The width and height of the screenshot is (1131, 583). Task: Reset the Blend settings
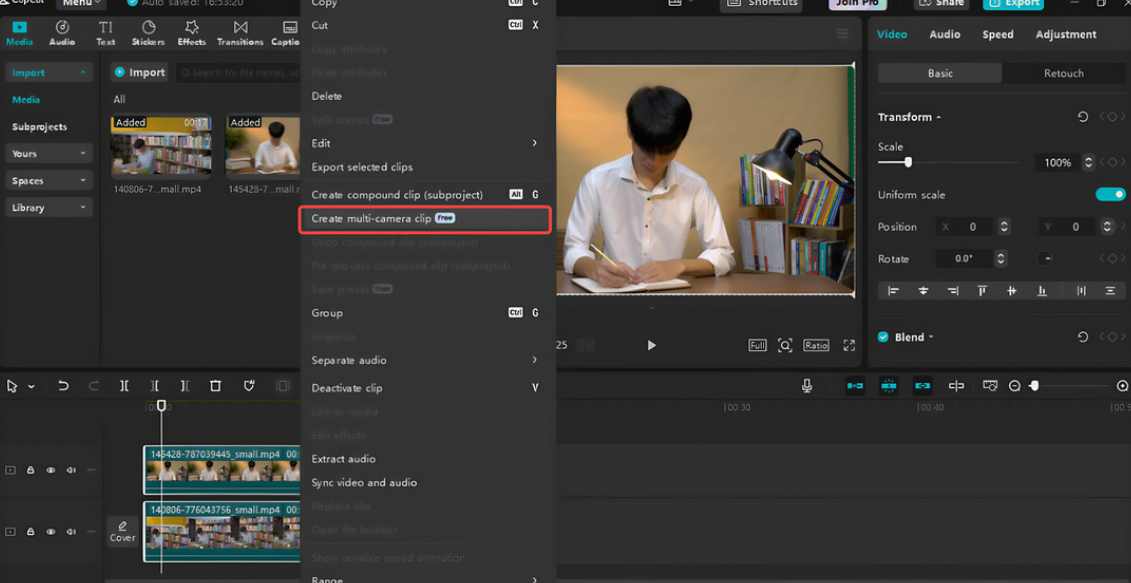1083,337
